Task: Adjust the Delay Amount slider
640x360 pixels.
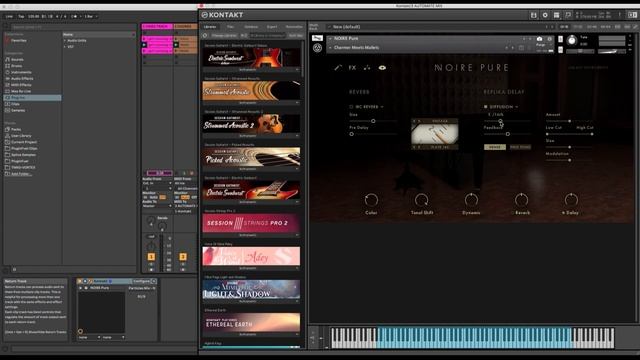Action: [x=569, y=121]
